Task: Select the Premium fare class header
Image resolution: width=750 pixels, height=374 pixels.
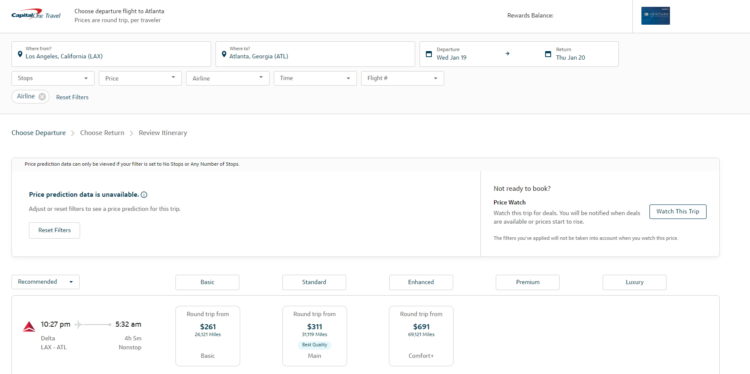Action: [x=528, y=282]
